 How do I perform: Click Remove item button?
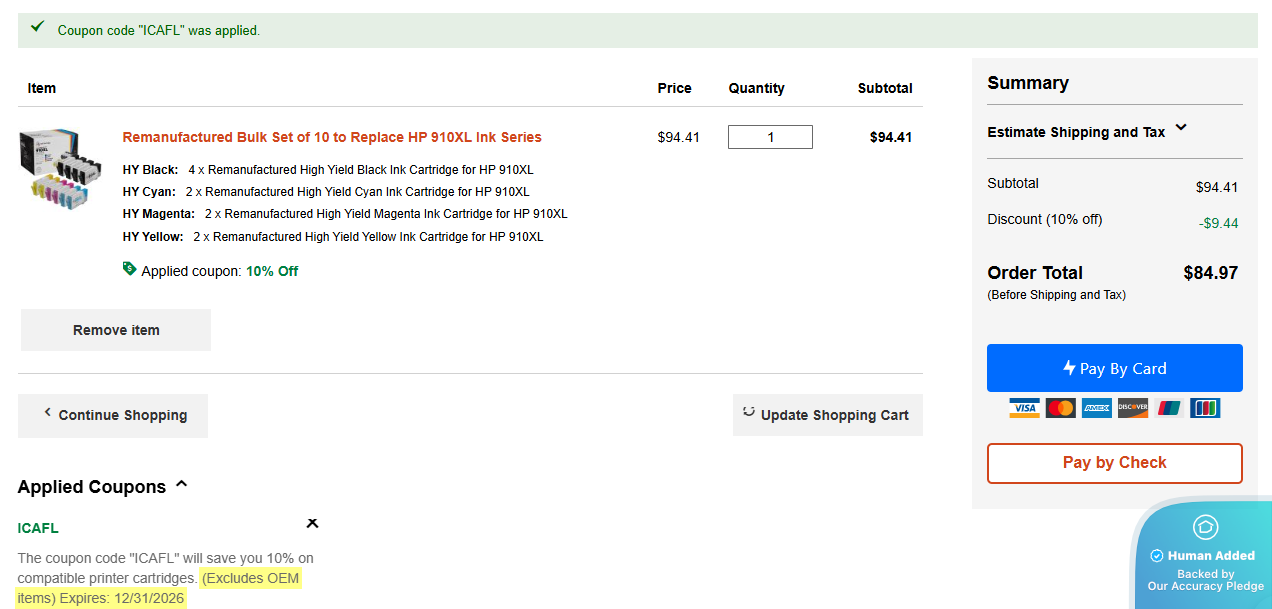tap(116, 330)
